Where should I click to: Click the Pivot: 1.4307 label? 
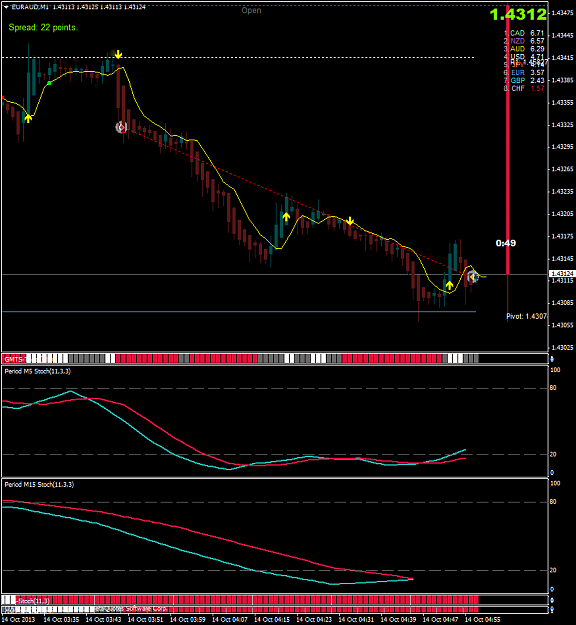point(526,316)
